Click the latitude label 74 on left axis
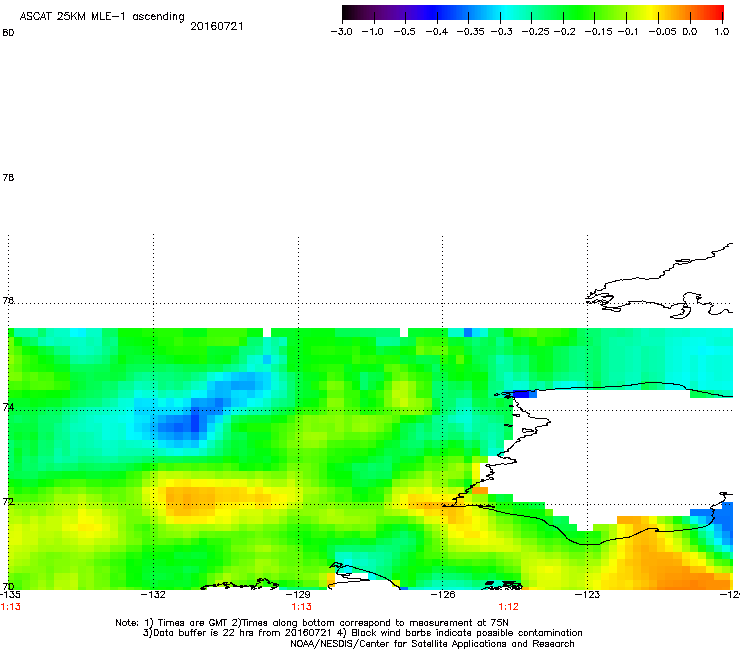The width and height of the screenshot is (740, 650). (x=8, y=407)
